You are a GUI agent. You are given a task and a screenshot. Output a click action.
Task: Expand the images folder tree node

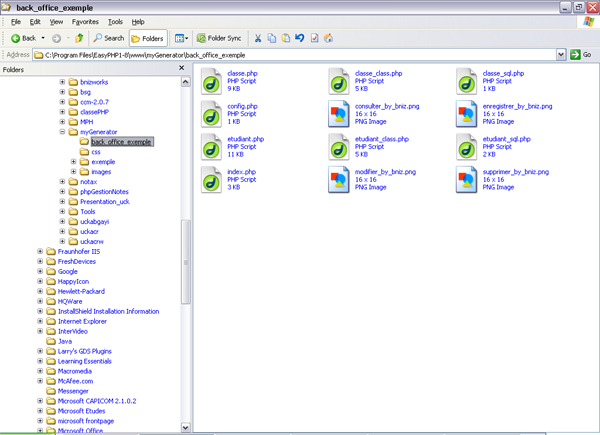click(x=73, y=172)
